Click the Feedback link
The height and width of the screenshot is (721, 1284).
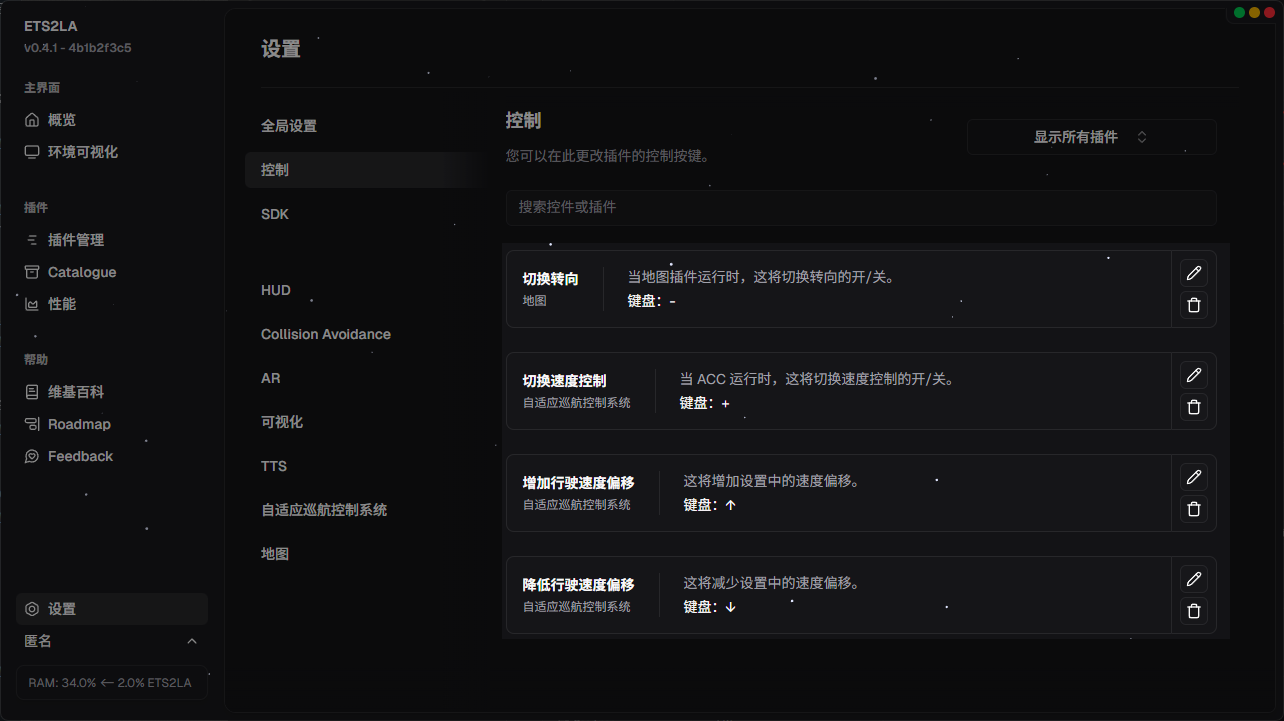[x=80, y=456]
